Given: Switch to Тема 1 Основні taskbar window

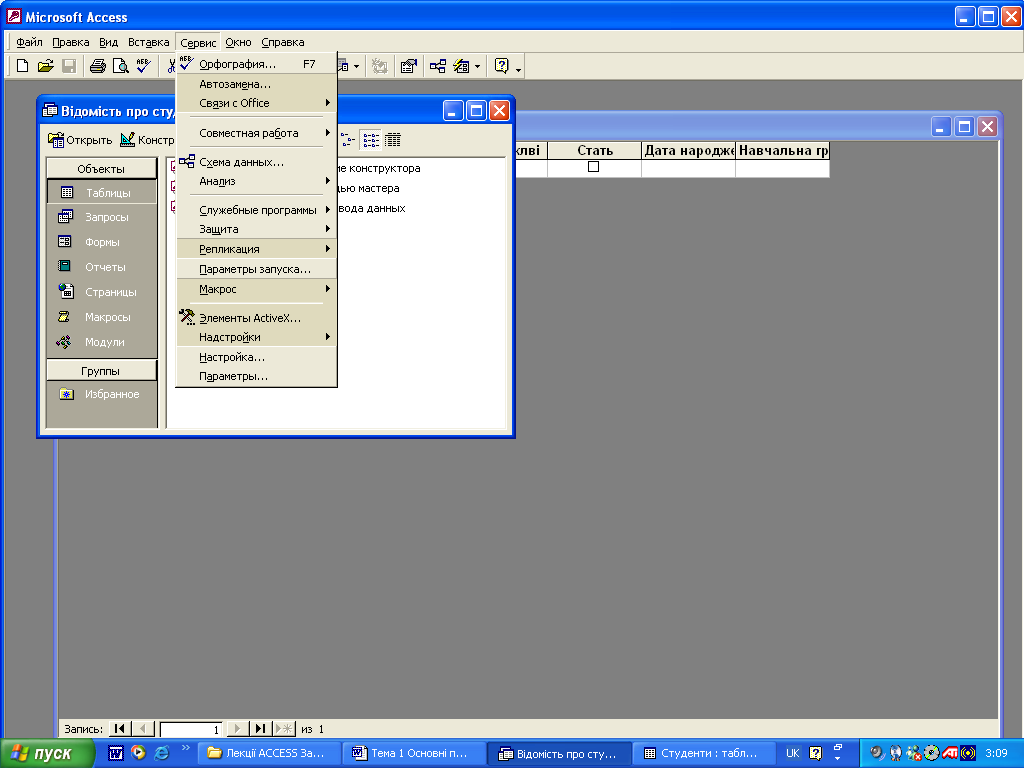Looking at the screenshot, I should pyautogui.click(x=414, y=753).
